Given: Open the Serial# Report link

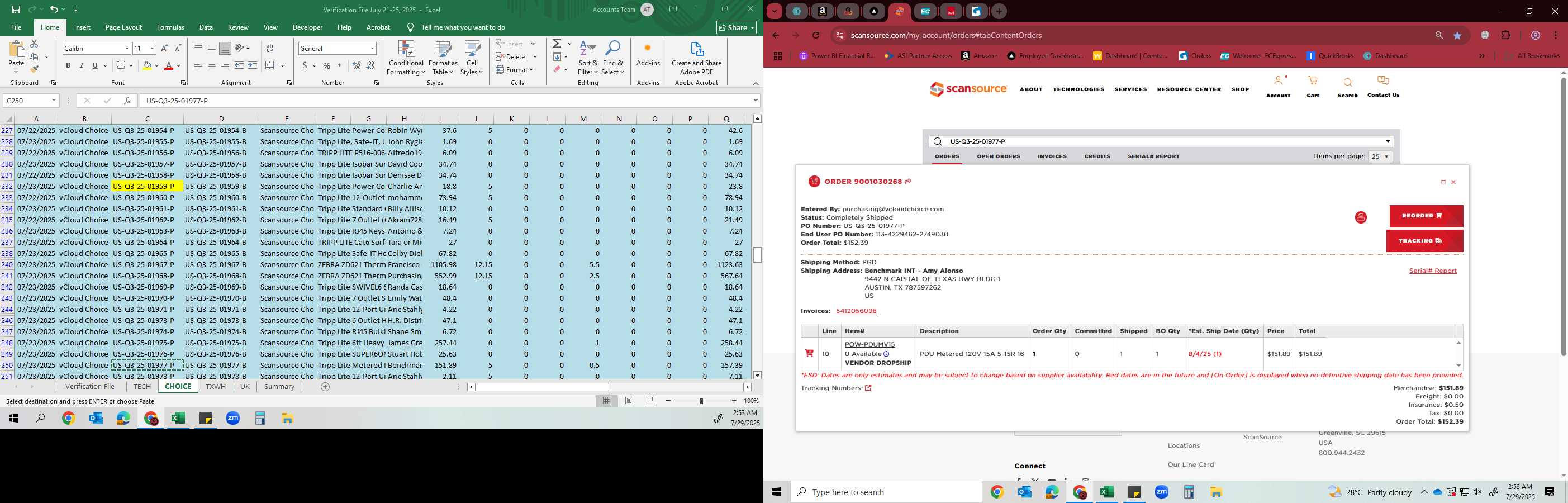Looking at the screenshot, I should click(1433, 271).
